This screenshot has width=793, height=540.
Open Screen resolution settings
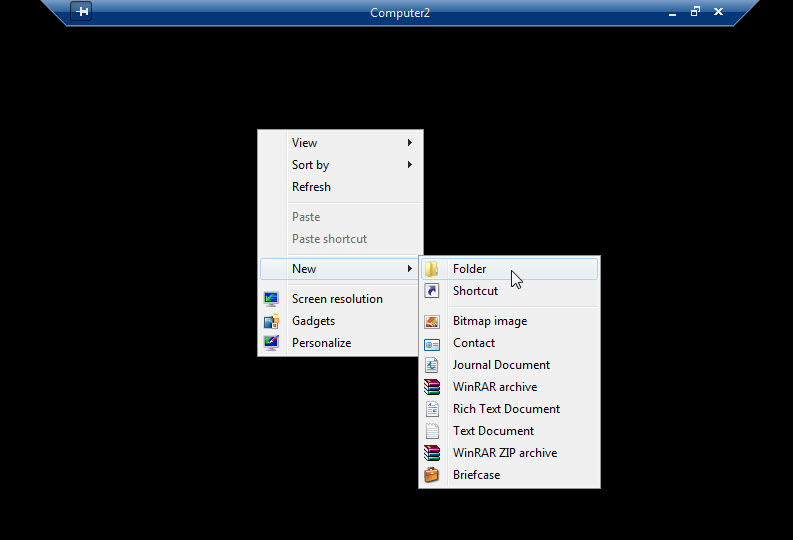coord(340,299)
